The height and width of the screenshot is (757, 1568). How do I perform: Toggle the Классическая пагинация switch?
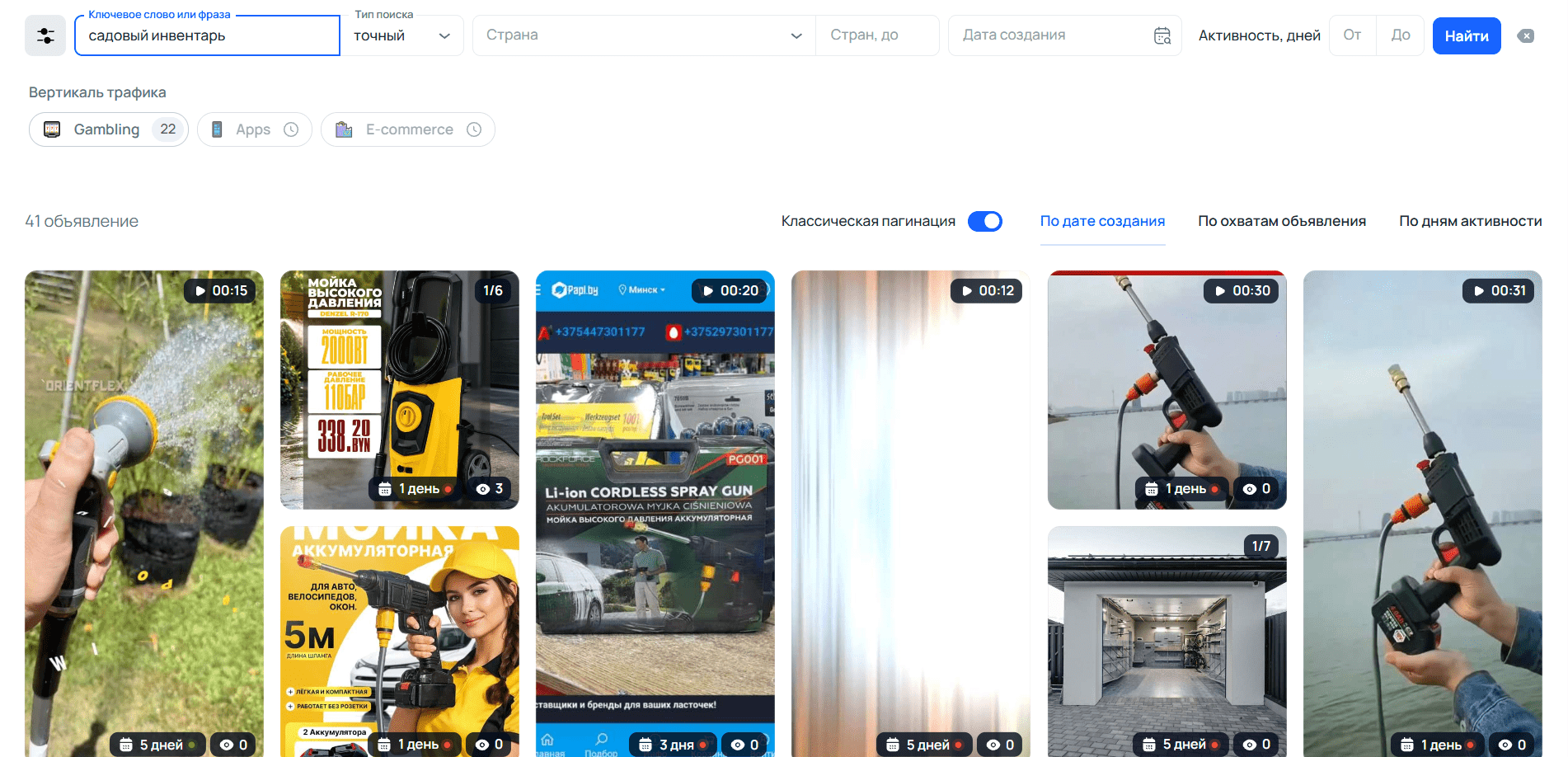[985, 221]
